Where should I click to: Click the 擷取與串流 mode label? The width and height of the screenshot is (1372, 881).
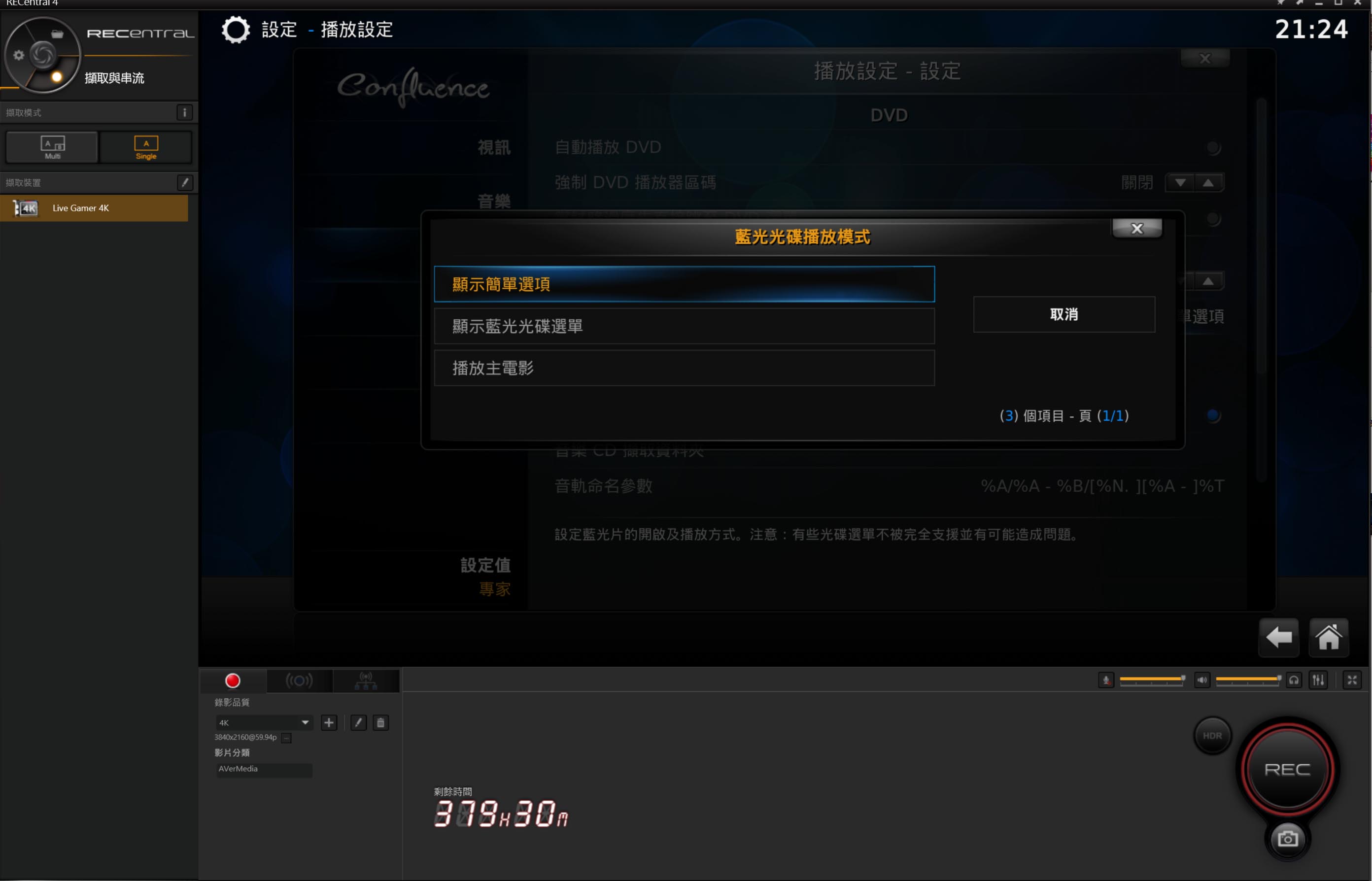(x=114, y=78)
